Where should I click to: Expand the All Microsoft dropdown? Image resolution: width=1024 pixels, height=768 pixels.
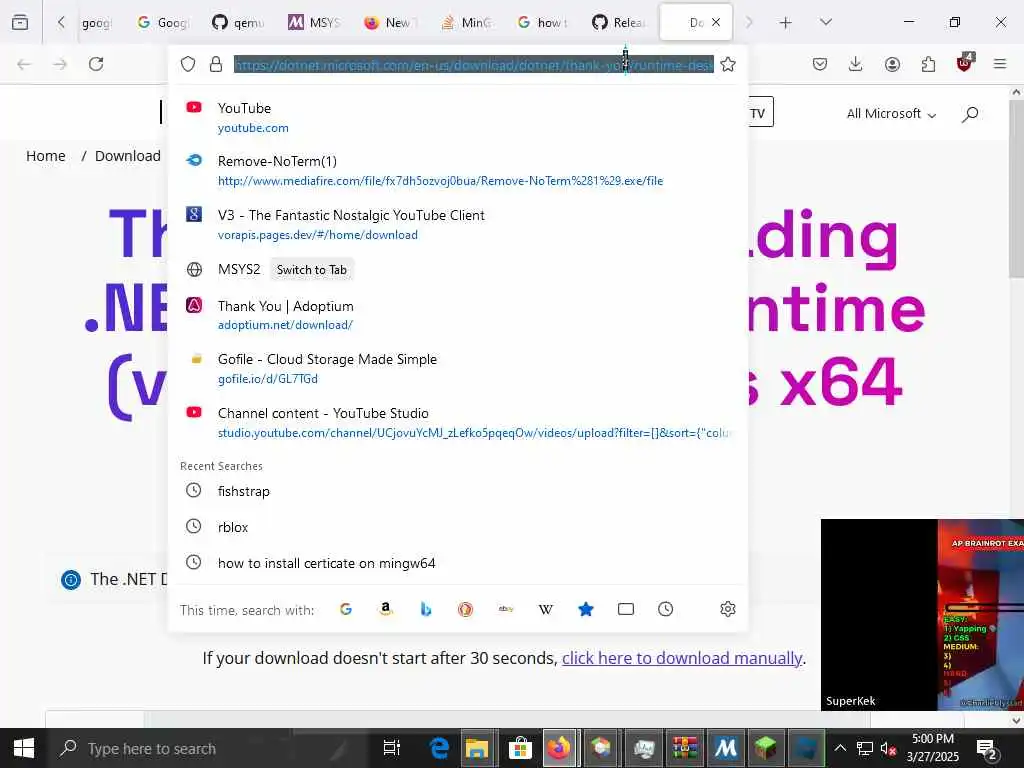coord(891,114)
